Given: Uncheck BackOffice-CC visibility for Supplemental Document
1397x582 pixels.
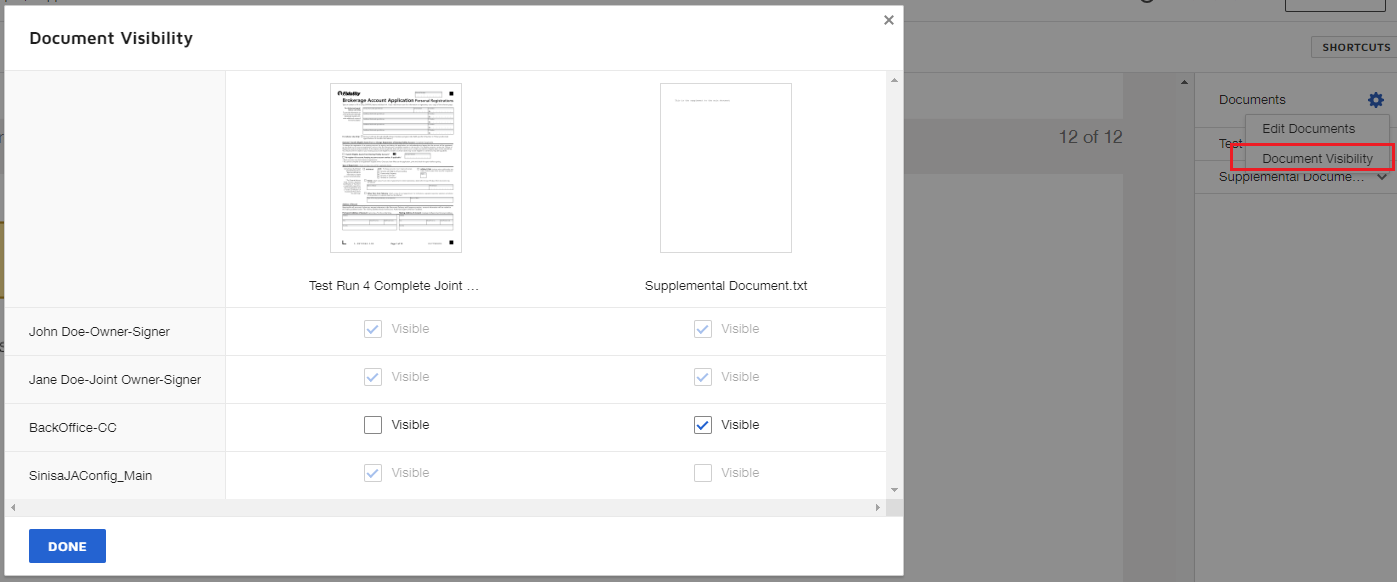Looking at the screenshot, I should [703, 425].
